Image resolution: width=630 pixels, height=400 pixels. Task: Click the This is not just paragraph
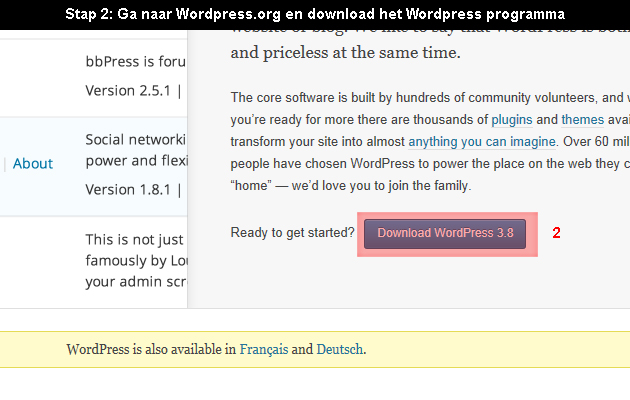[x=136, y=261]
